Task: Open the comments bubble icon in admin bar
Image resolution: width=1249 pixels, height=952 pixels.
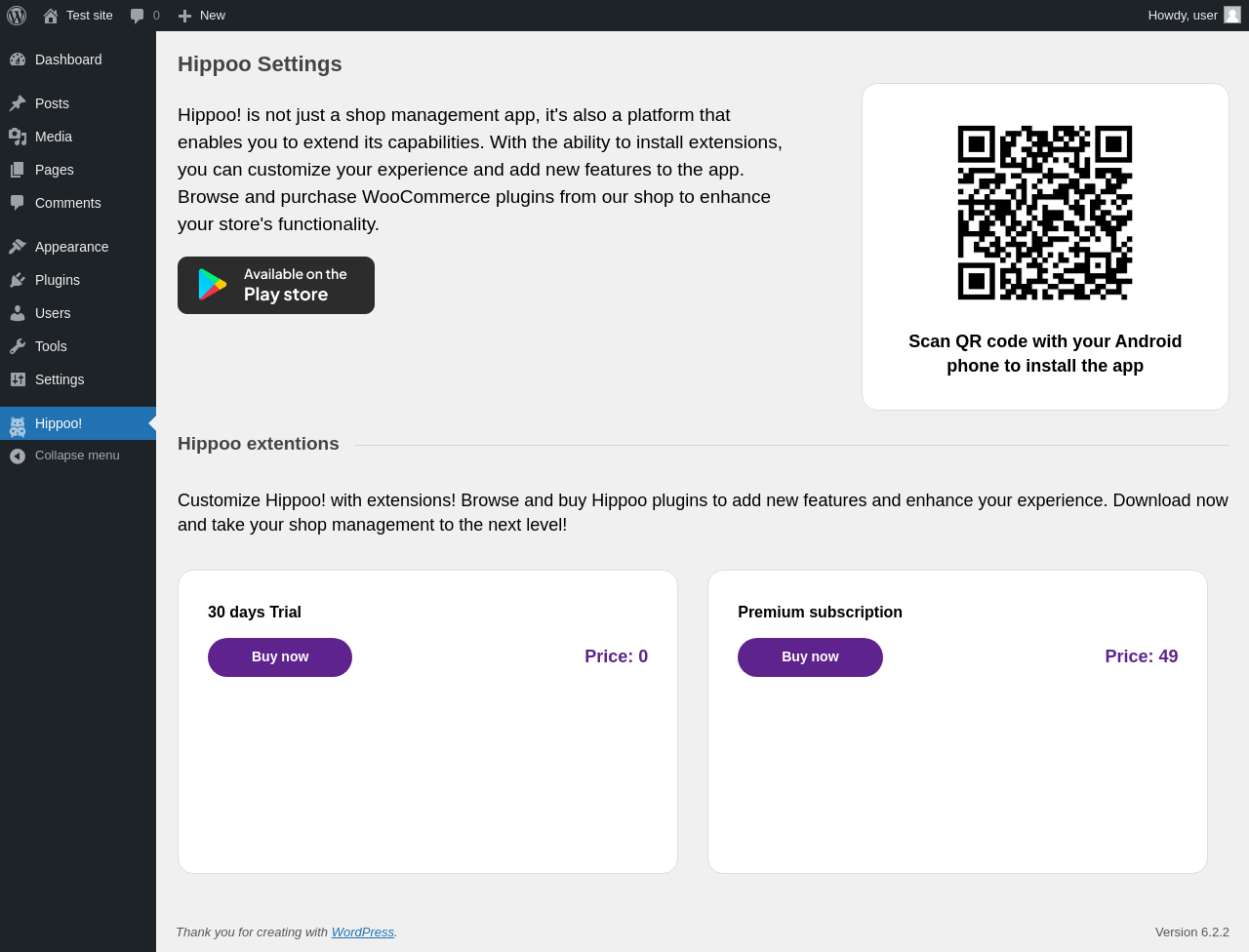Action: click(138, 16)
